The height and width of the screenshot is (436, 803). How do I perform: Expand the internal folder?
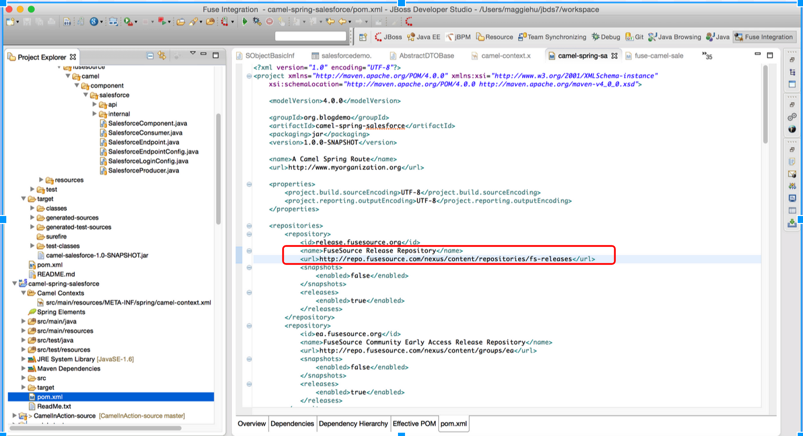click(94, 114)
